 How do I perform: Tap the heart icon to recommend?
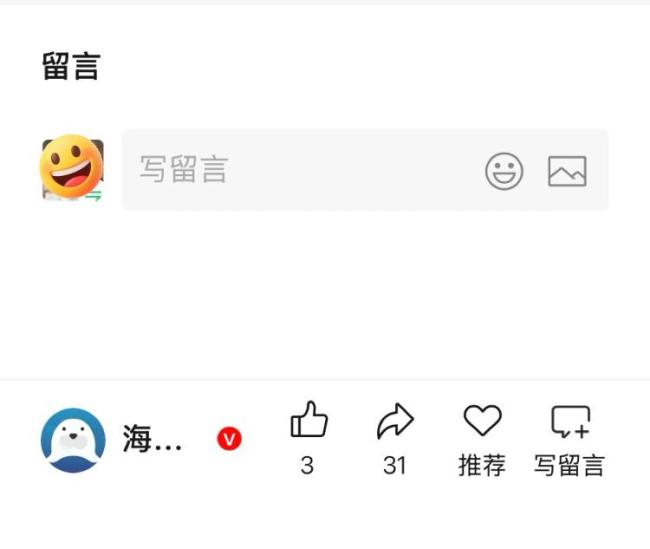pyautogui.click(x=483, y=420)
